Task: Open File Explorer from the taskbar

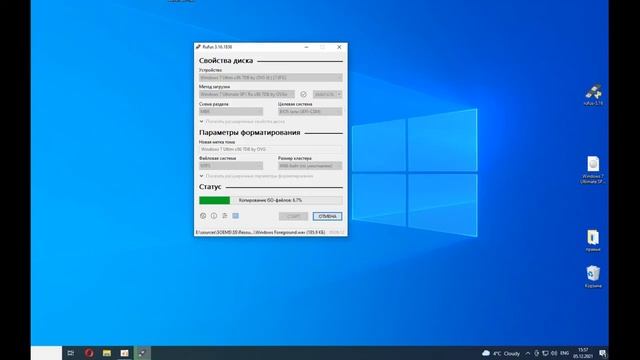Action: click(107, 353)
